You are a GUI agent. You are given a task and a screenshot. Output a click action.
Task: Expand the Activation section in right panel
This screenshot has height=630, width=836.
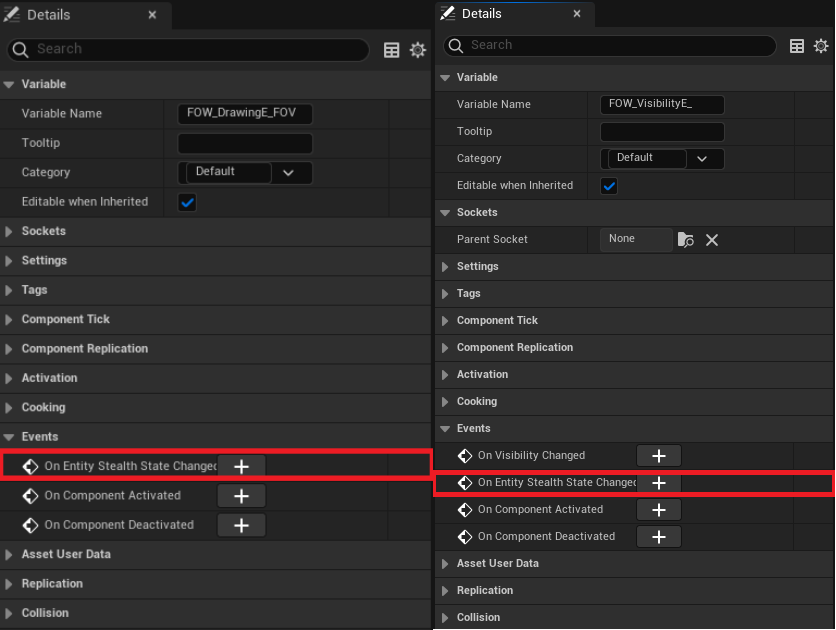445,375
